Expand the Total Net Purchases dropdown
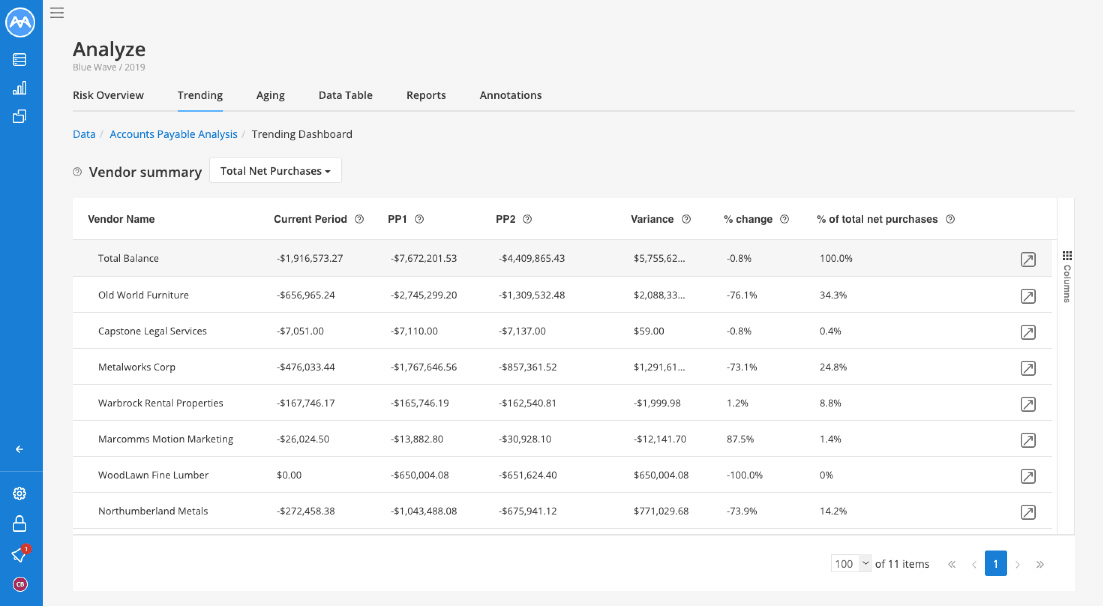The width and height of the screenshot is (1103, 606). pos(275,171)
